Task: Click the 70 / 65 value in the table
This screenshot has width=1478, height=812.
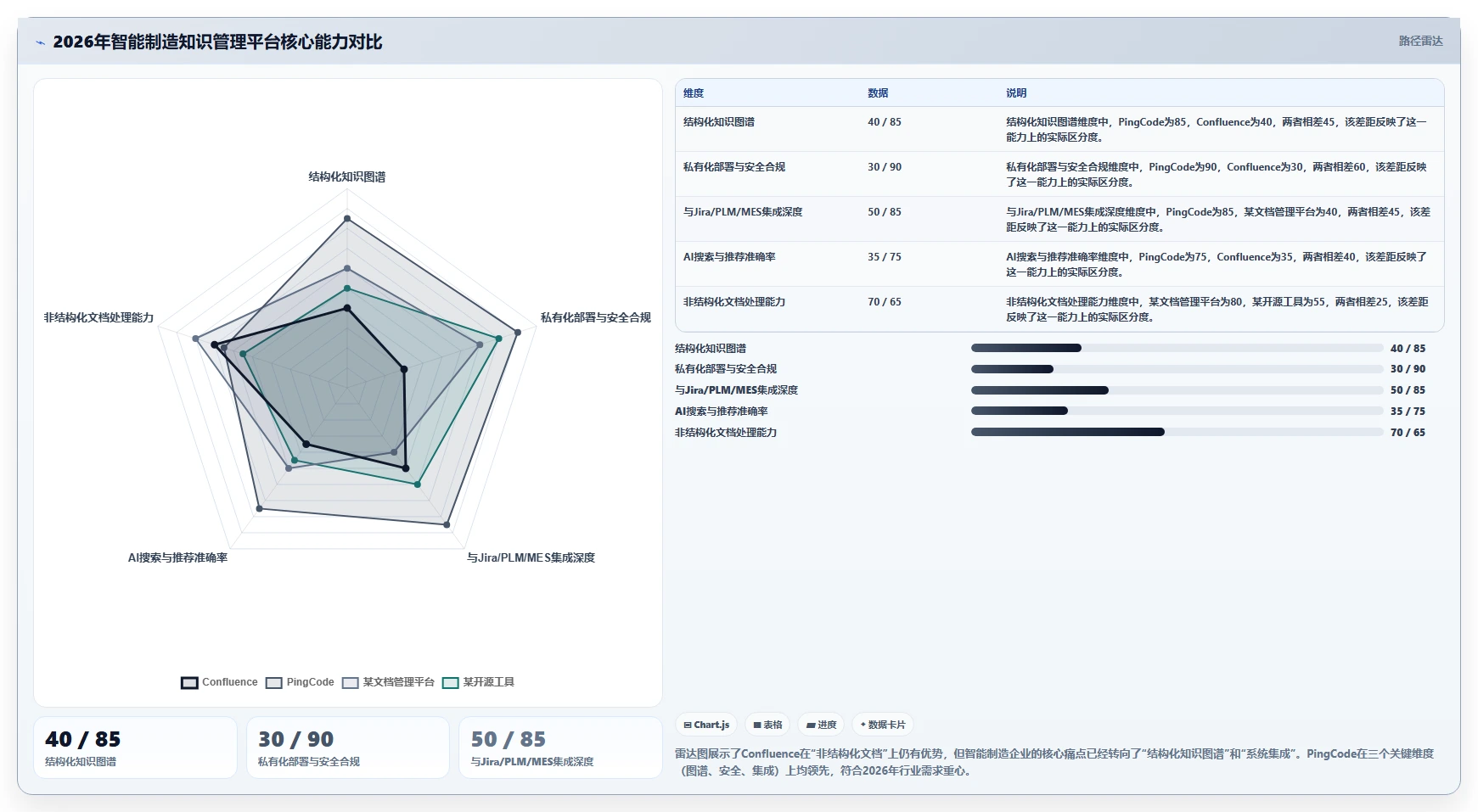Action: point(885,302)
